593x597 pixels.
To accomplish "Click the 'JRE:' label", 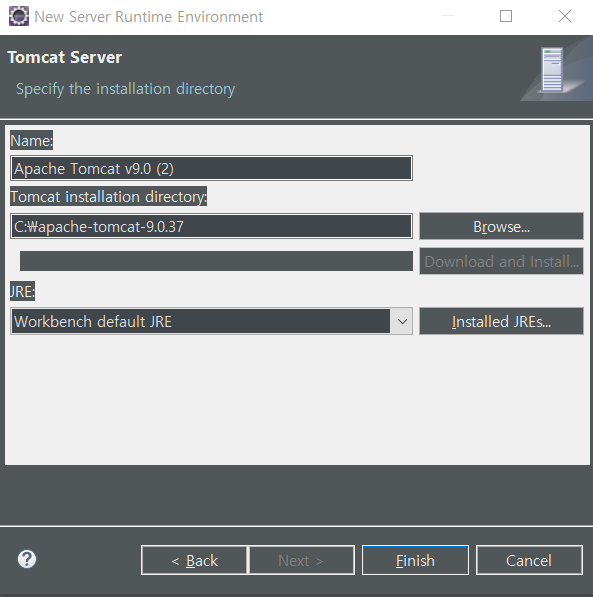I will coord(22,292).
